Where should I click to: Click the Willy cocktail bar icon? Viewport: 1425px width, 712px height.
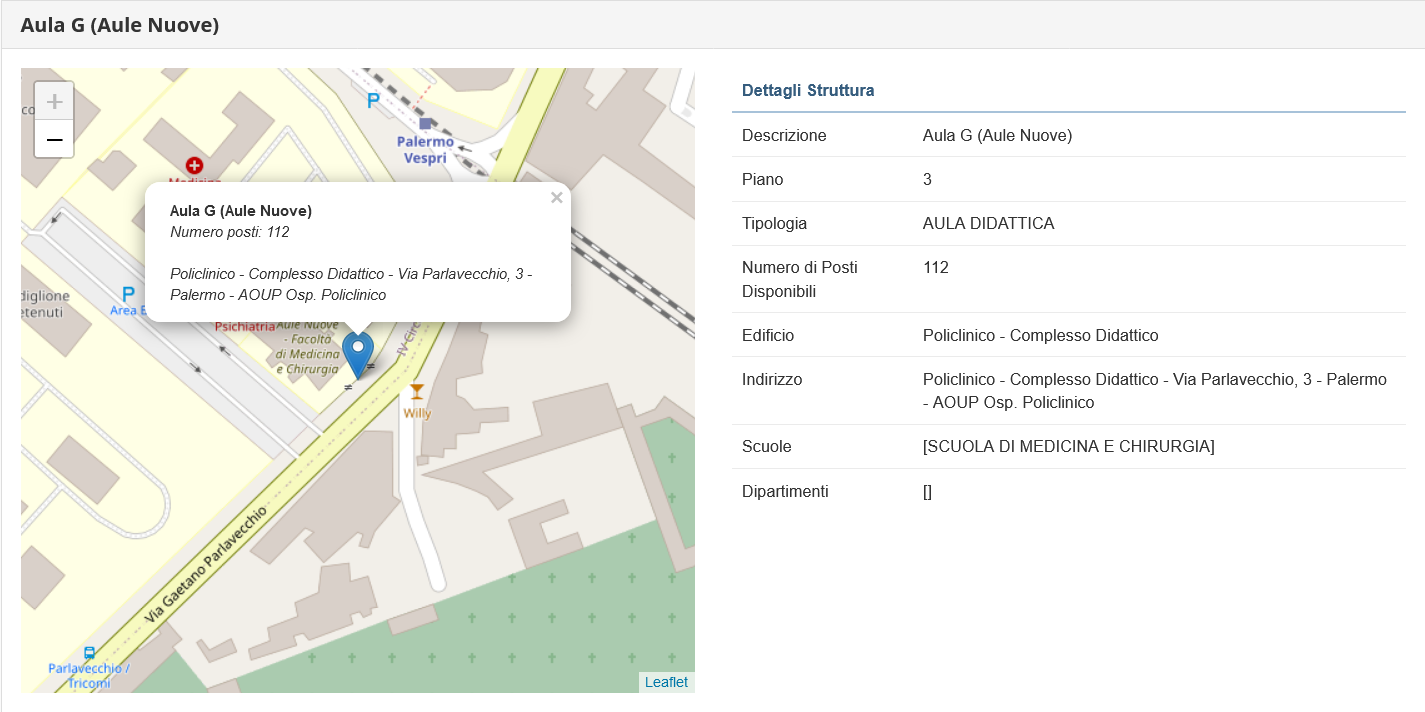(x=417, y=392)
